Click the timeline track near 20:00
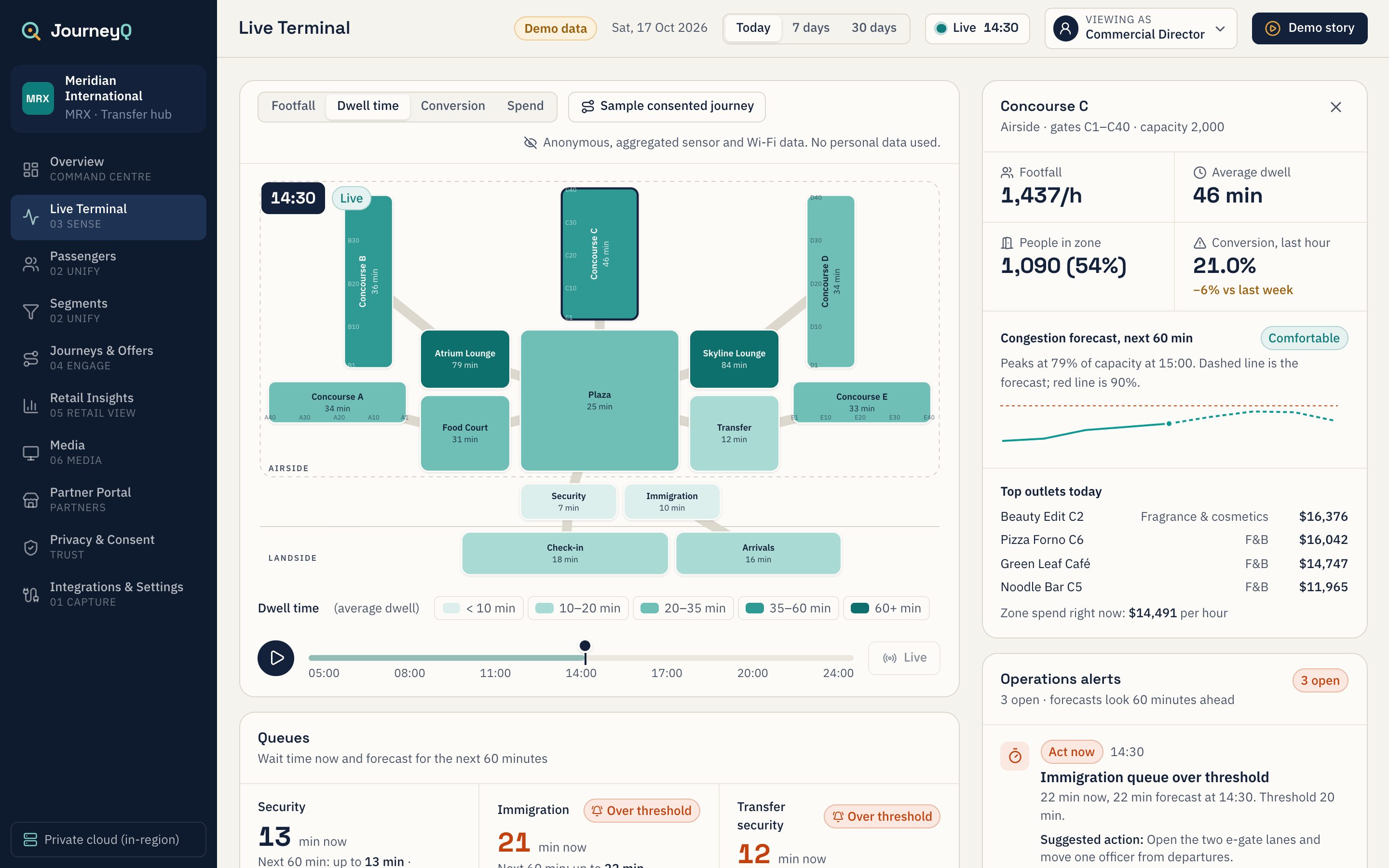 pyautogui.click(x=752, y=658)
